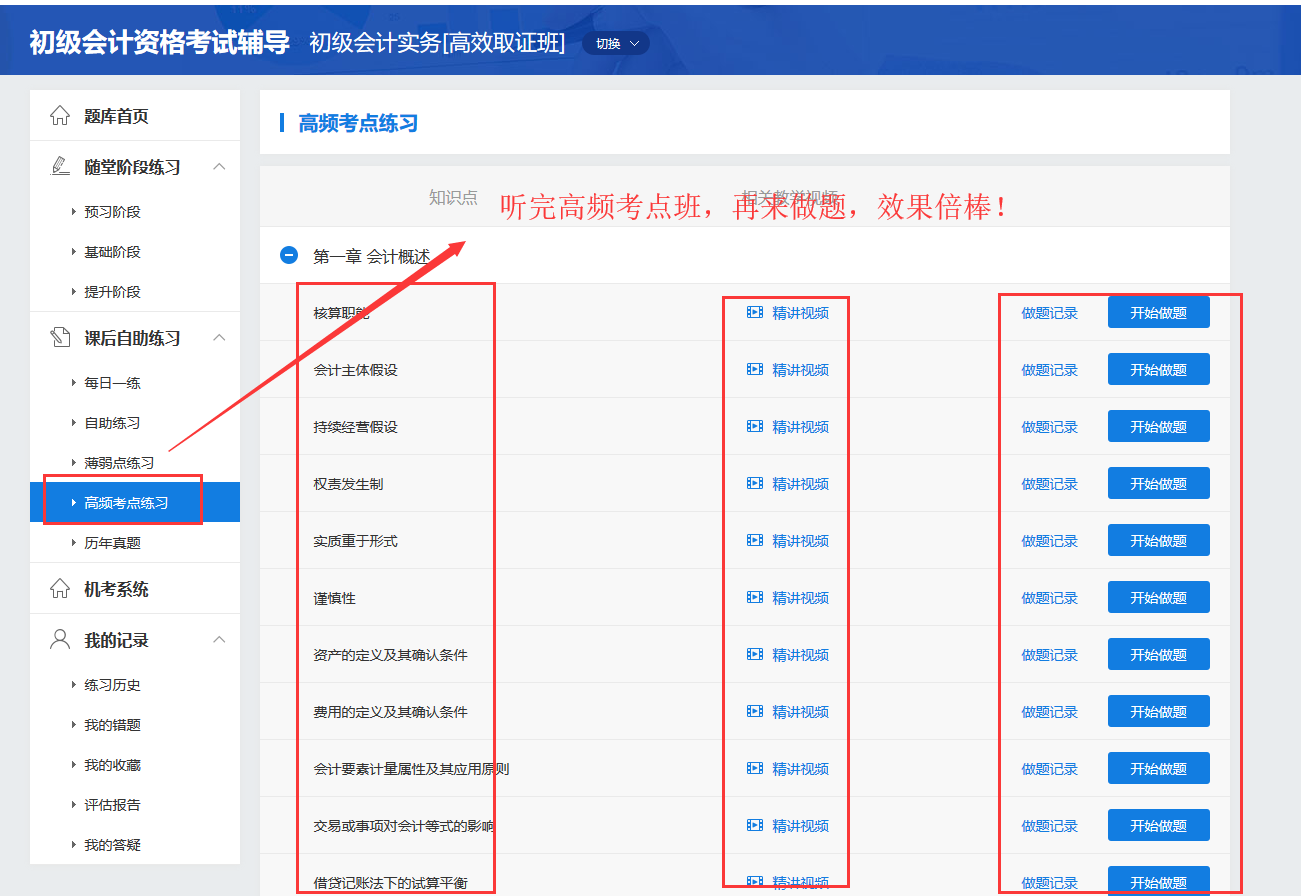Click the video icon in the 权责发生制 row
Screen dimensions: 1301x896
(755, 484)
